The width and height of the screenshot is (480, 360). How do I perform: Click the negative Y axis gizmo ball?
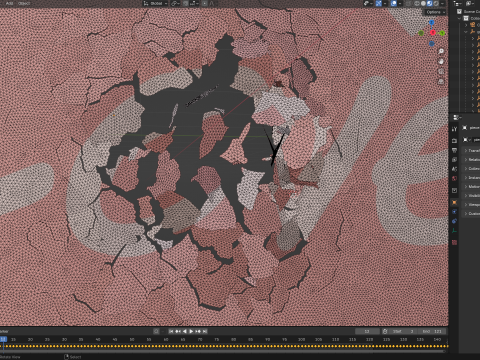point(421,33)
